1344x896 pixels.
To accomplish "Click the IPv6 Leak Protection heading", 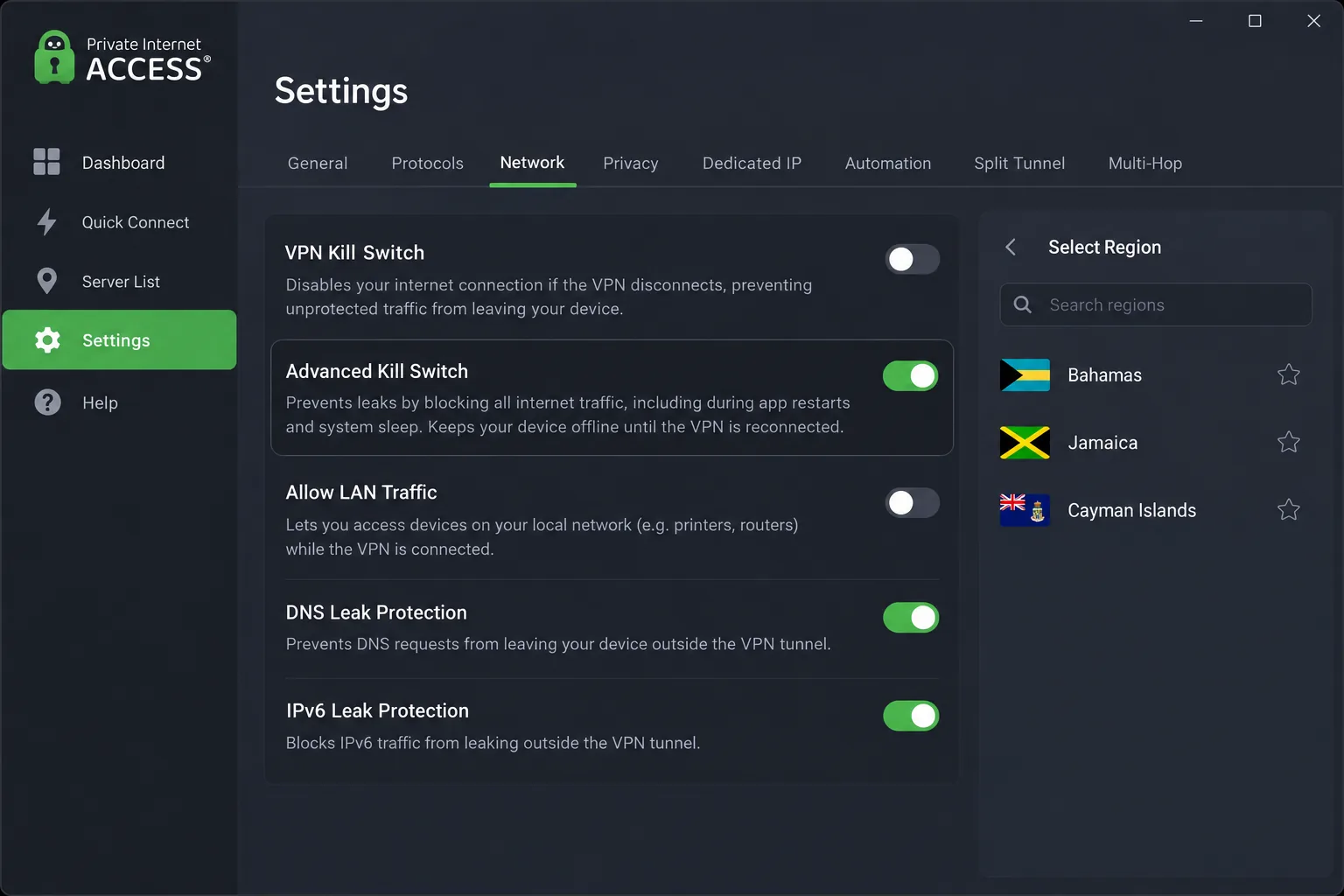I will point(377,710).
